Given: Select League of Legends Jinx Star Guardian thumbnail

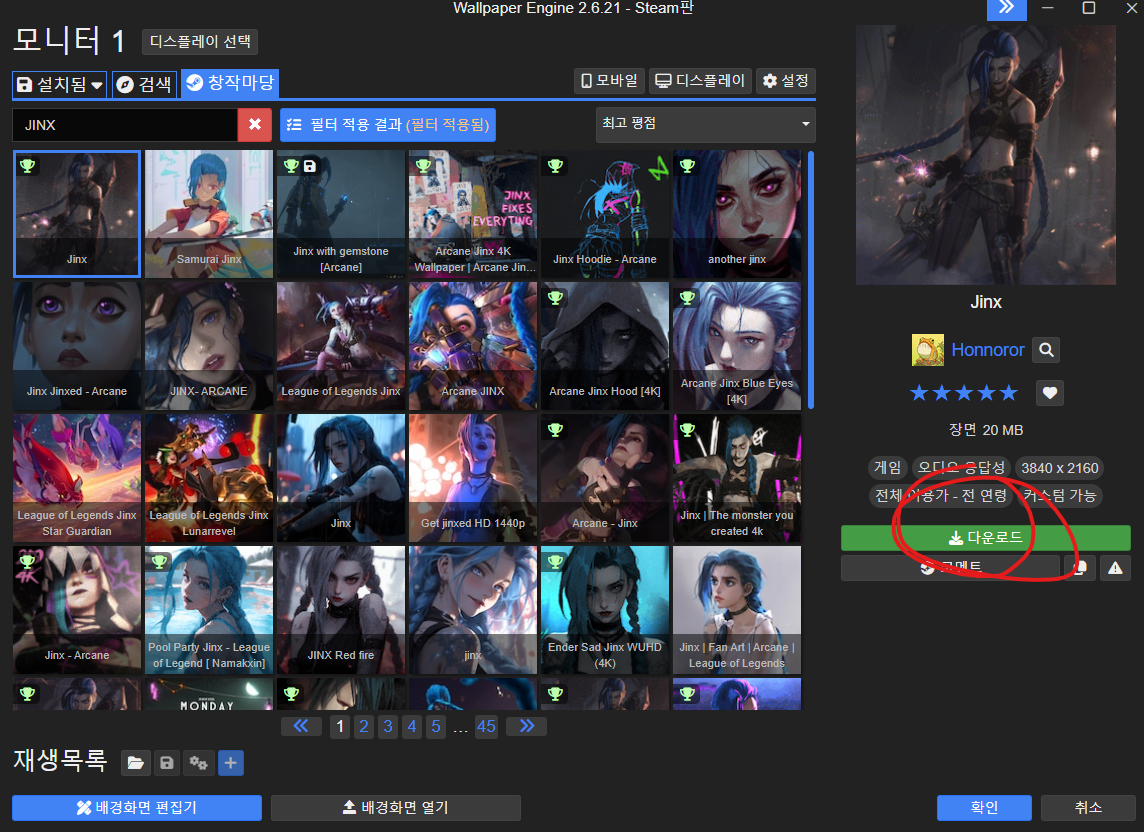Looking at the screenshot, I should (77, 478).
